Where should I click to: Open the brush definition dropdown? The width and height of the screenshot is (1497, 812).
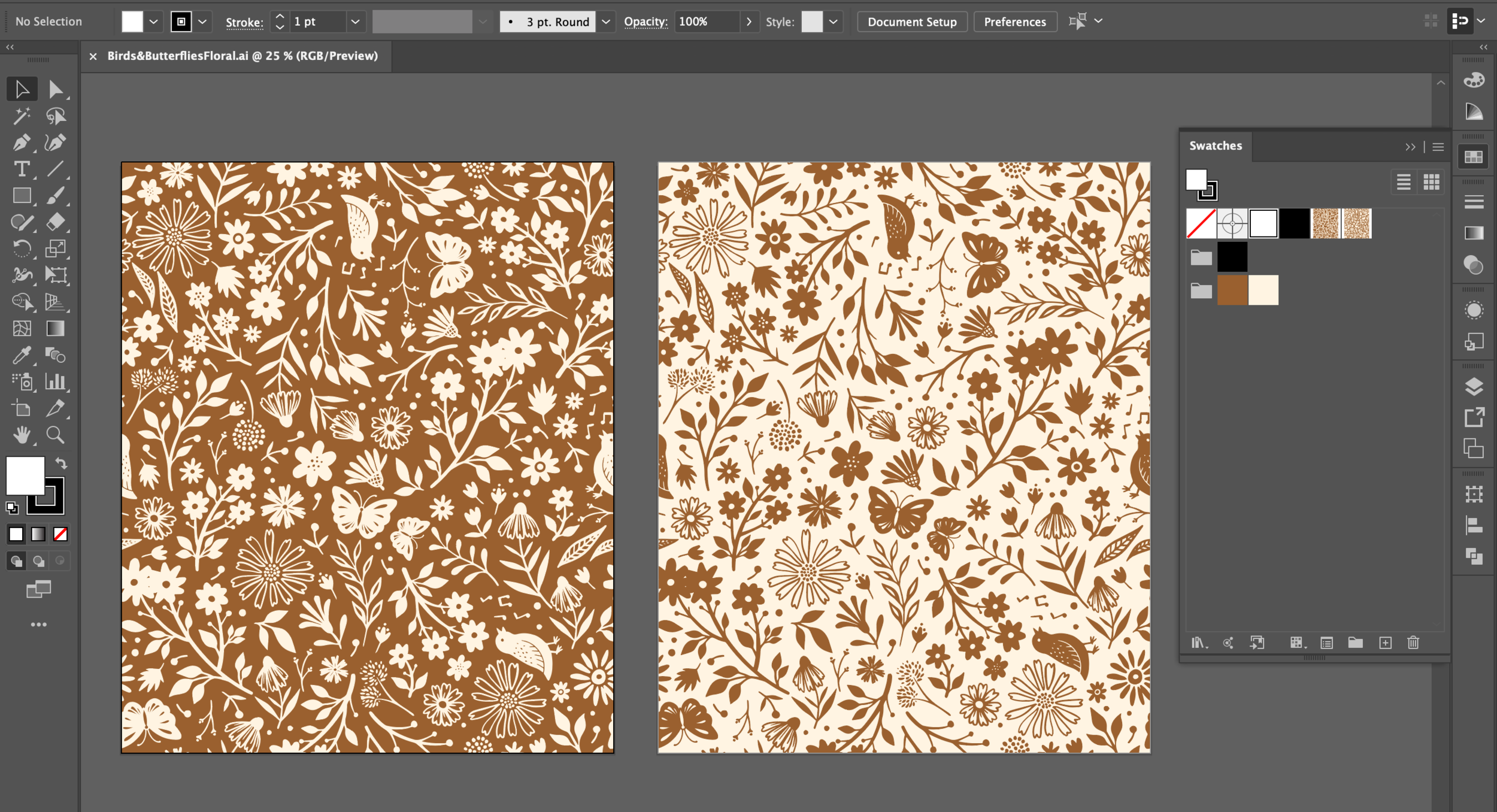tap(606, 22)
